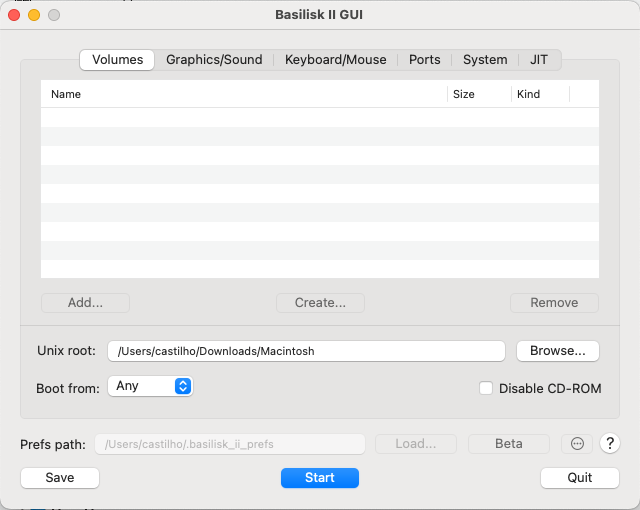Browse for a Unix root folder
This screenshot has height=510, width=640.
557,351
